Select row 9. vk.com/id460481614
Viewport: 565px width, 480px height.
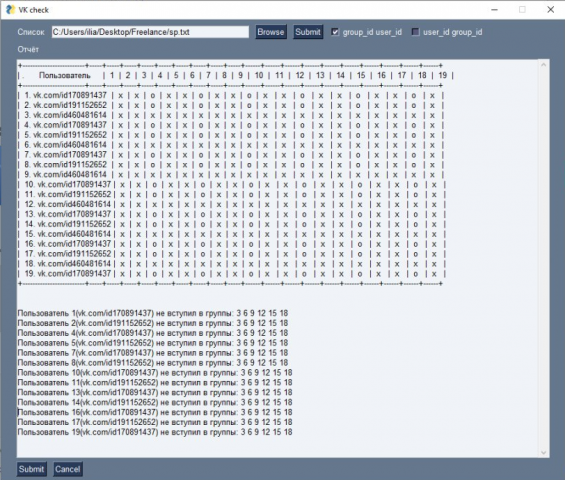point(231,174)
